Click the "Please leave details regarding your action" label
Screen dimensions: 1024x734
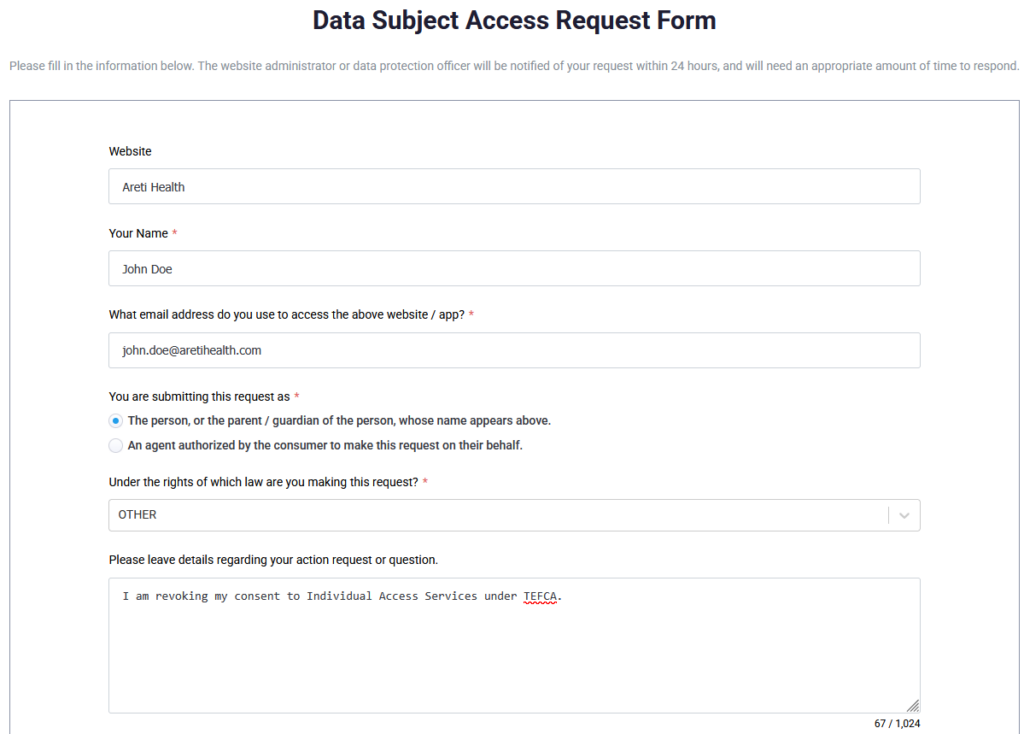click(273, 560)
